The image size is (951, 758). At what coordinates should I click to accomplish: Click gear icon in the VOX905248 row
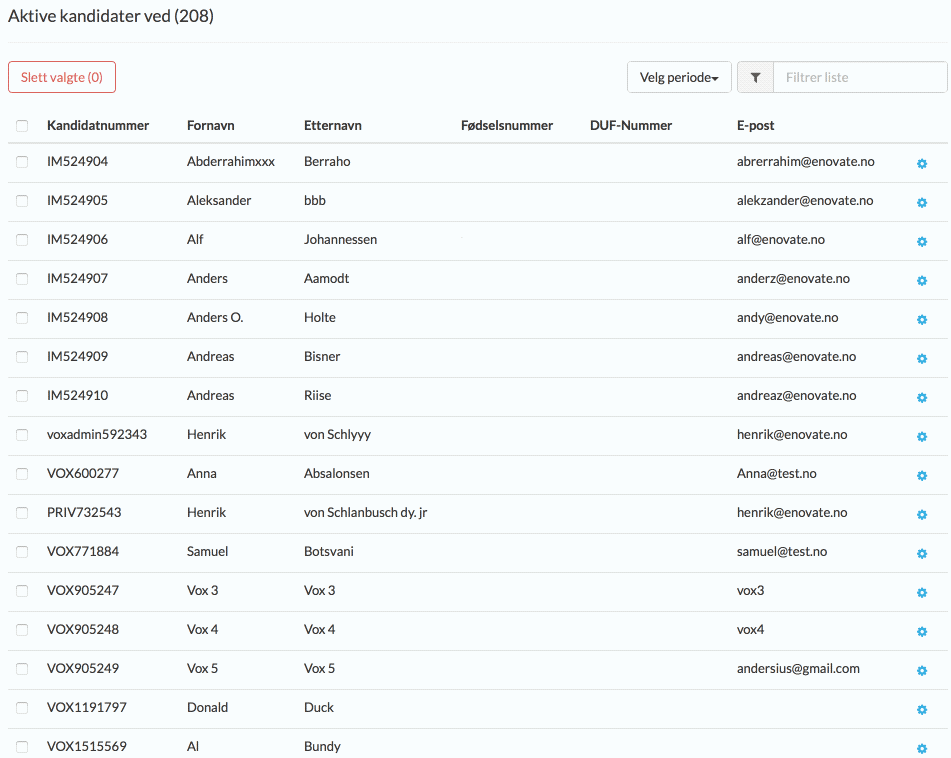[922, 631]
